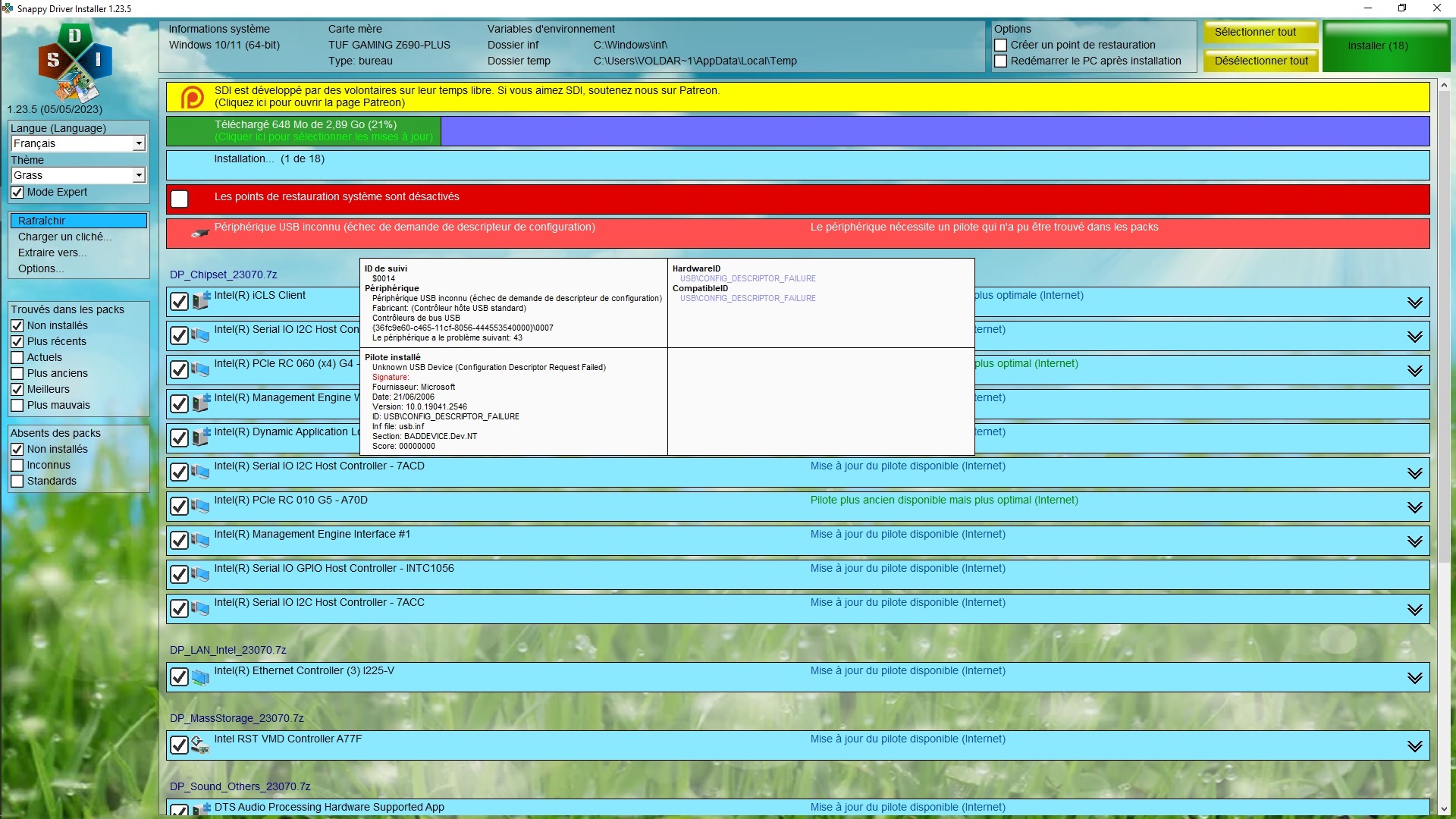Click the Intel RST VMD Controller device icon
Image resolution: width=1456 pixels, height=819 pixels.
point(200,745)
